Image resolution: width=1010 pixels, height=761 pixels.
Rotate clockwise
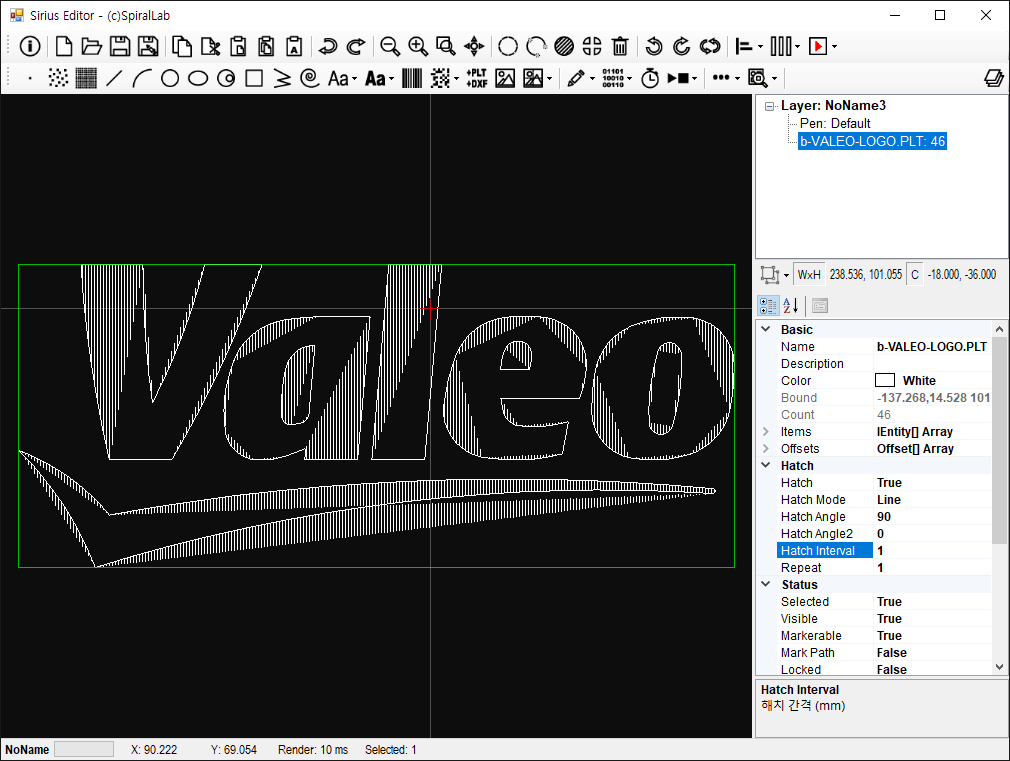click(x=681, y=46)
